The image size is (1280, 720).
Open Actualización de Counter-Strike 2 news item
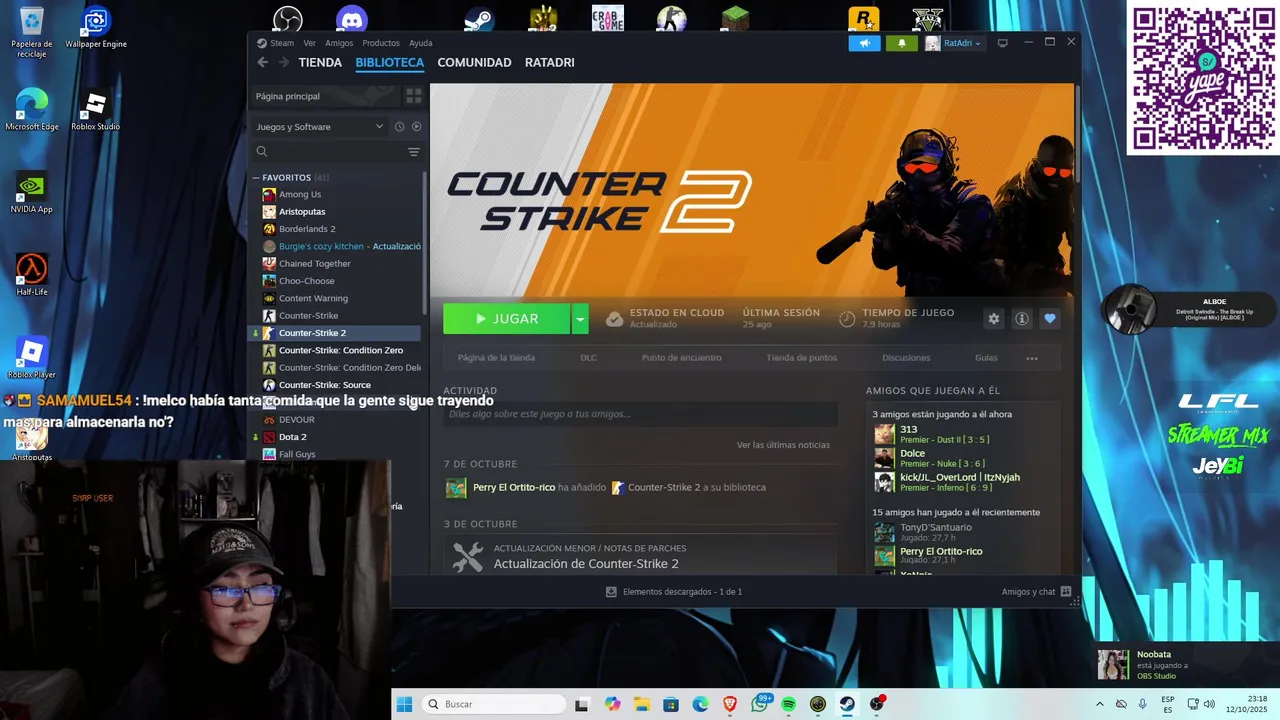[x=586, y=564]
